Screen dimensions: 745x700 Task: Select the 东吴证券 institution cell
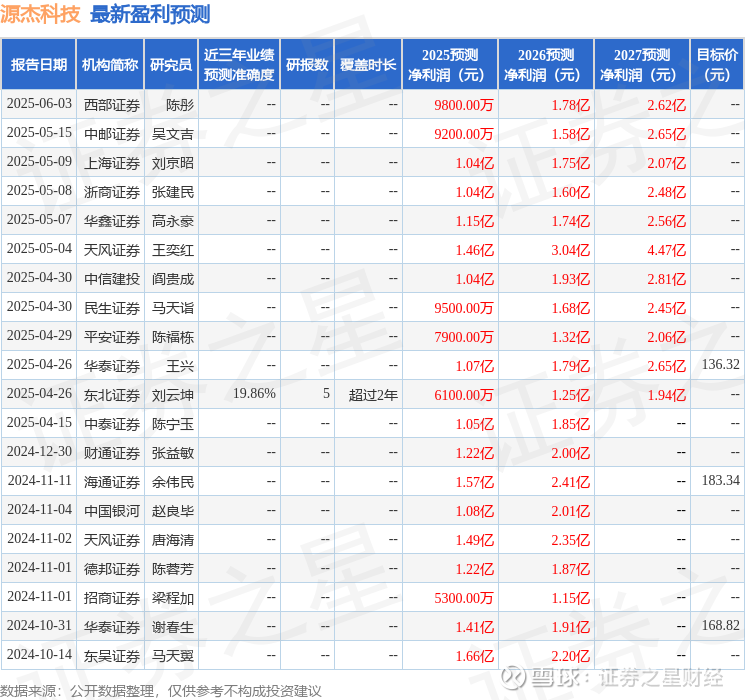pos(112,656)
